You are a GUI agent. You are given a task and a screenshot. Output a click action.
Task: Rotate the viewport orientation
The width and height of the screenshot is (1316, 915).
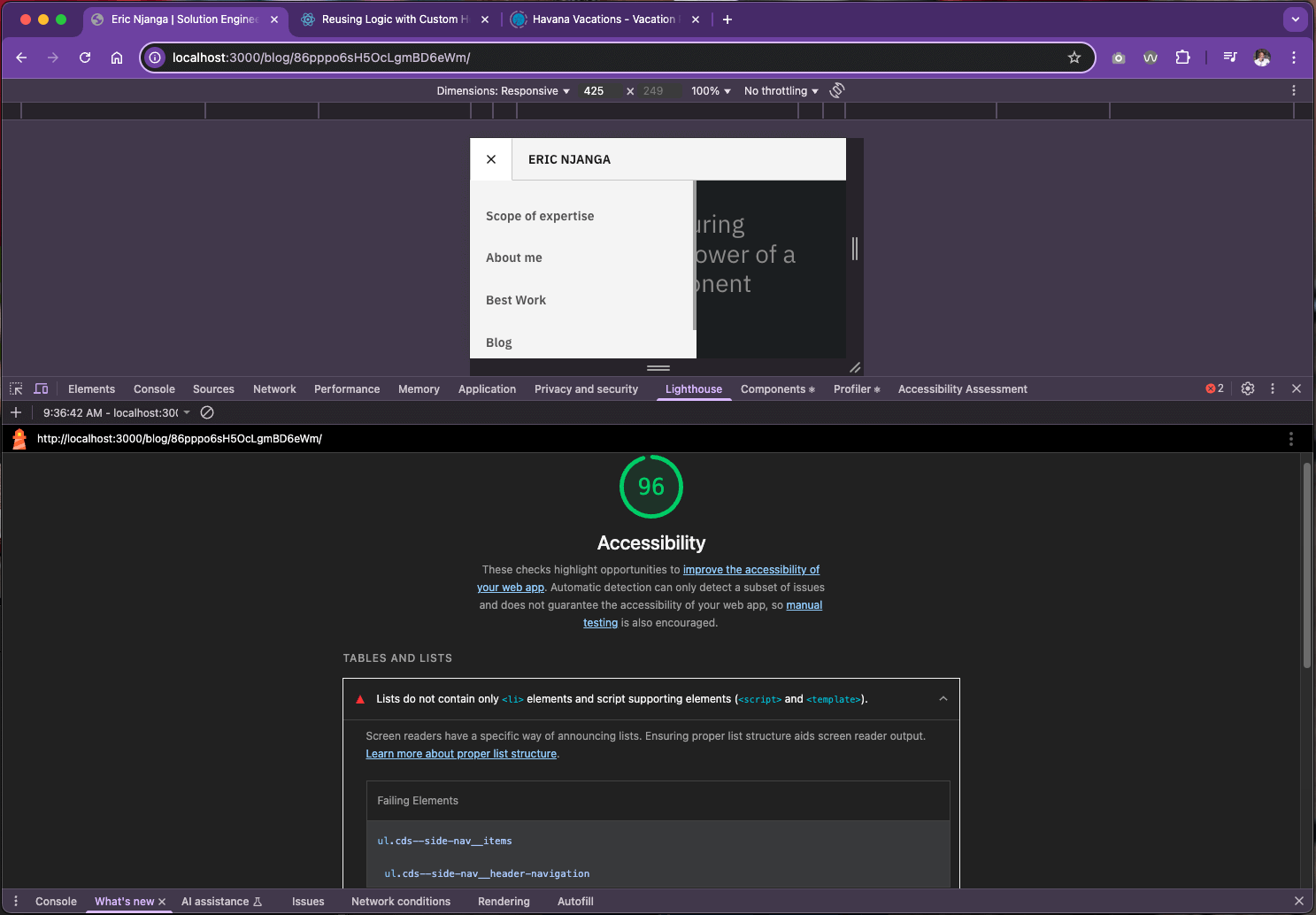tap(836, 90)
